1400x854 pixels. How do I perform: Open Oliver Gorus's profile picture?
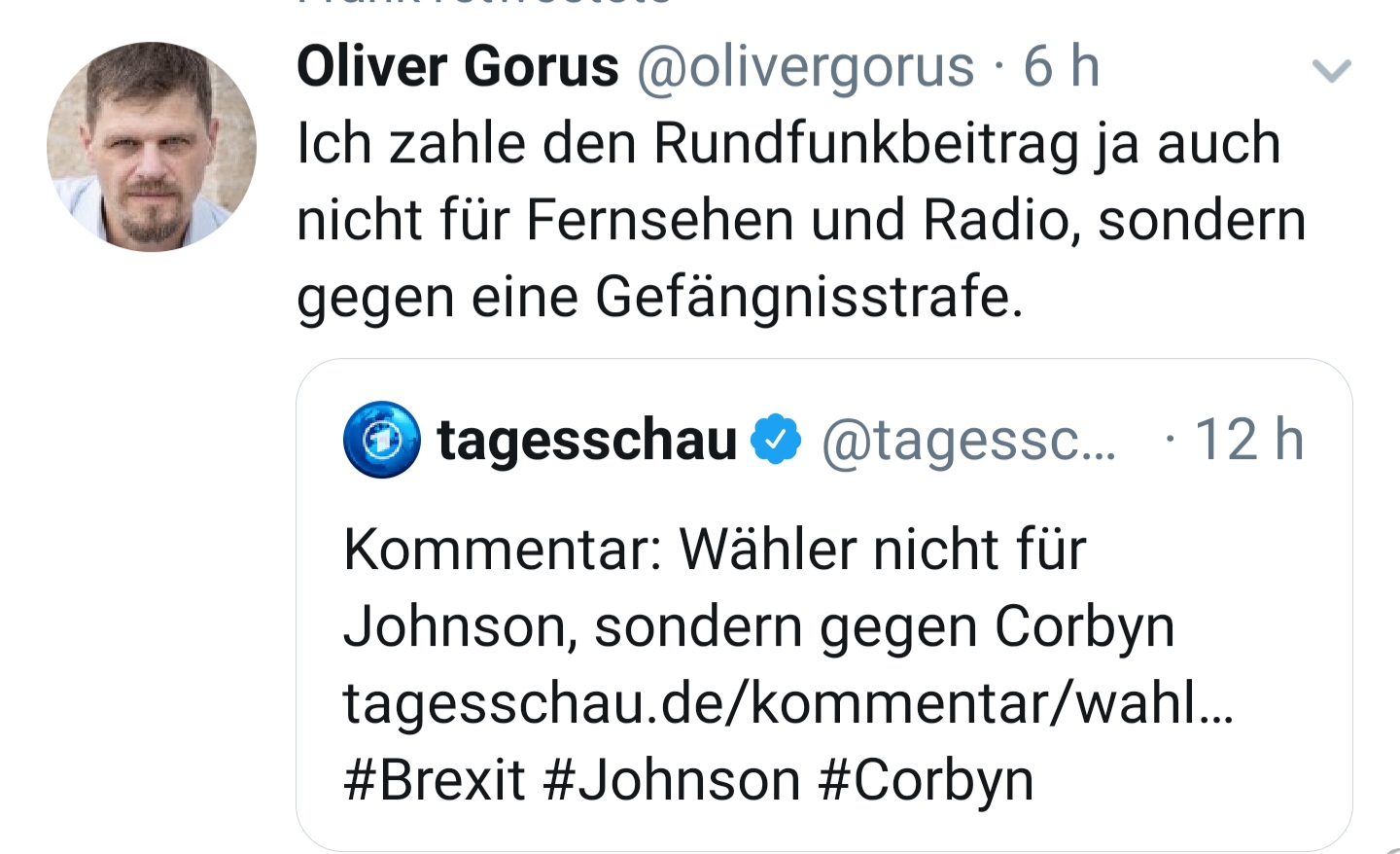click(152, 147)
